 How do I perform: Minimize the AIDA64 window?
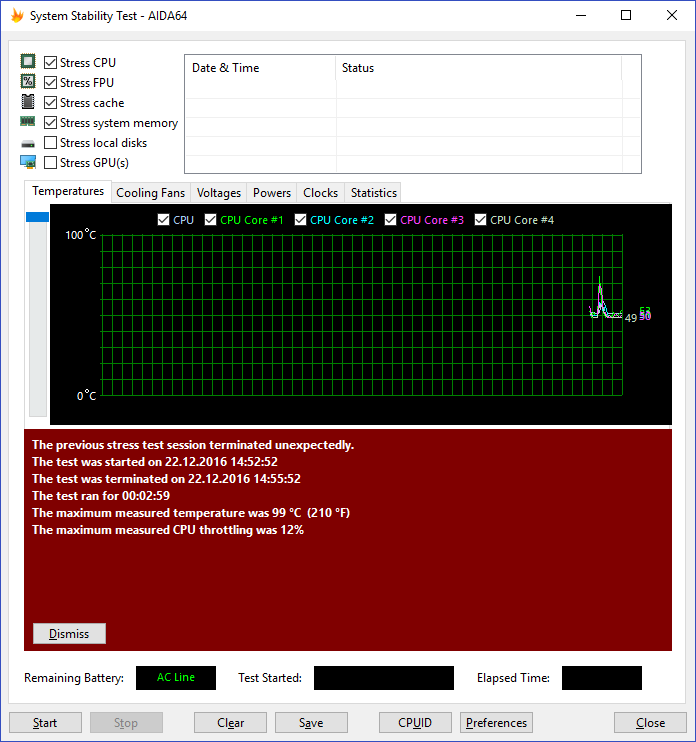click(581, 15)
